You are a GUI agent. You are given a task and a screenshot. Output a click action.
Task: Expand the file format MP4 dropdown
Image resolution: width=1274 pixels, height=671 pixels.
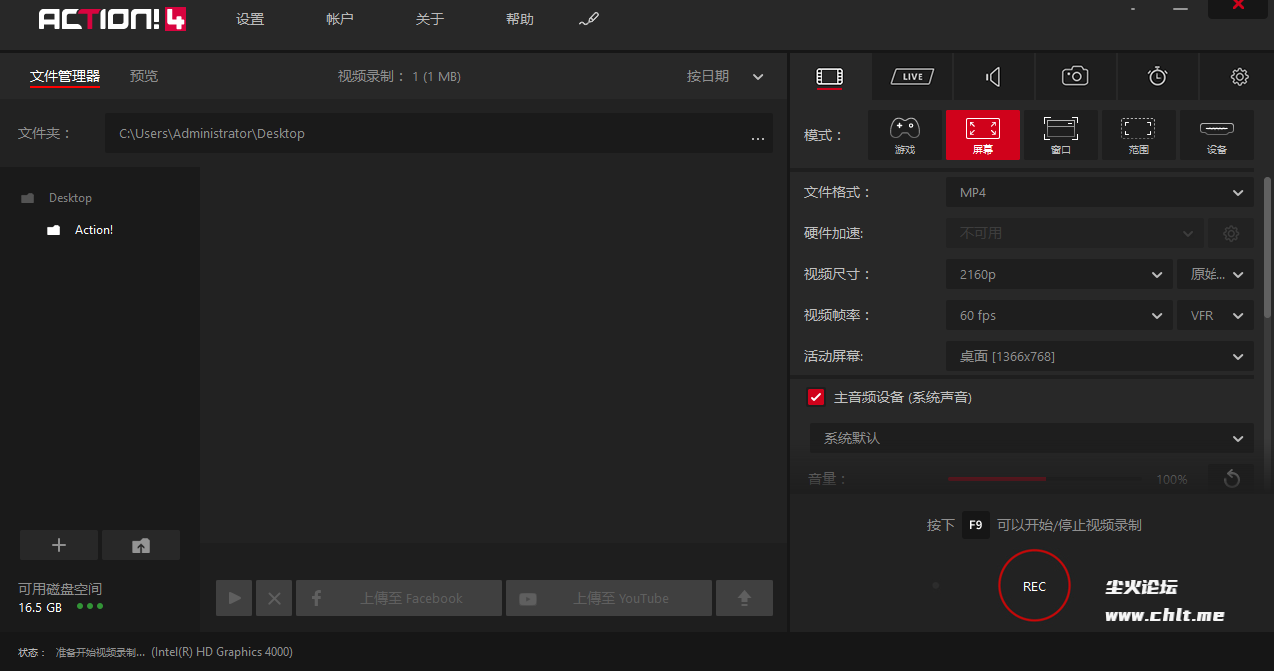click(1099, 193)
